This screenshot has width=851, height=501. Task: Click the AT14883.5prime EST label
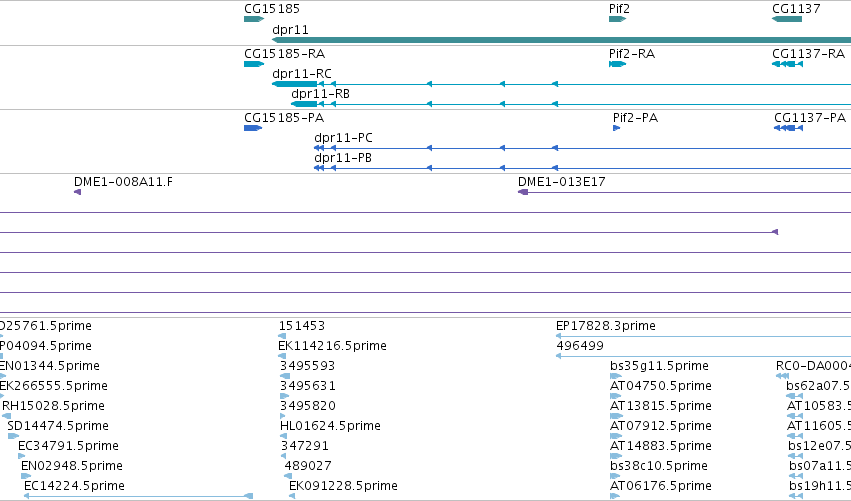point(661,446)
